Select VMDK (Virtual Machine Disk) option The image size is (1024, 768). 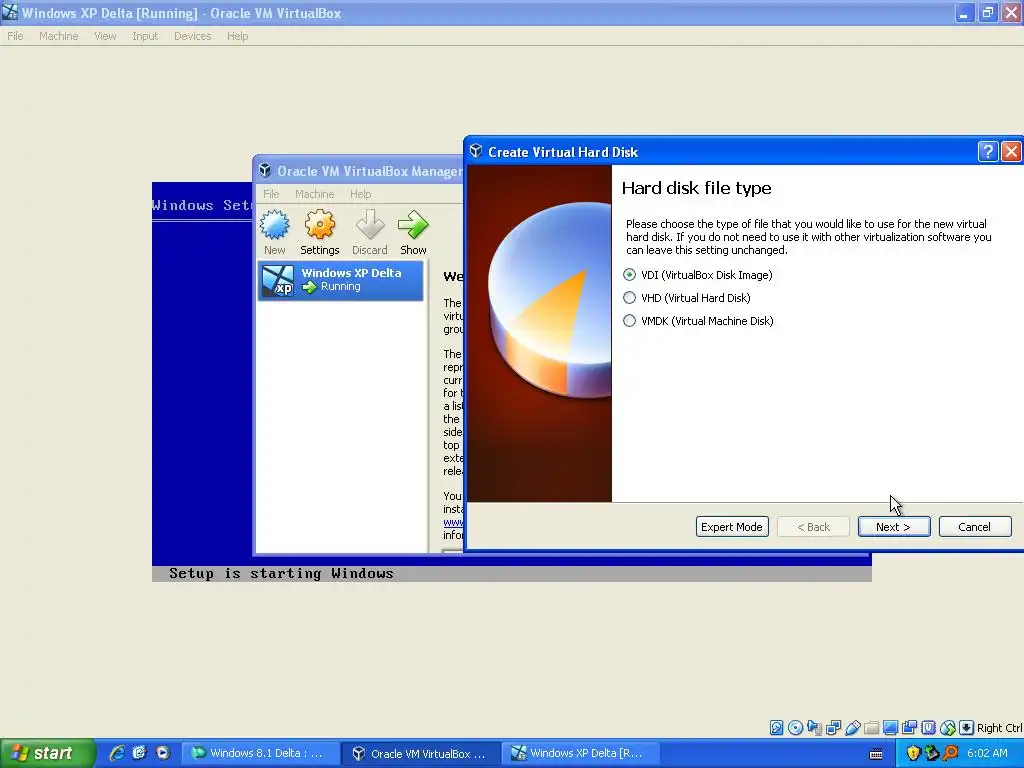[x=698, y=321]
